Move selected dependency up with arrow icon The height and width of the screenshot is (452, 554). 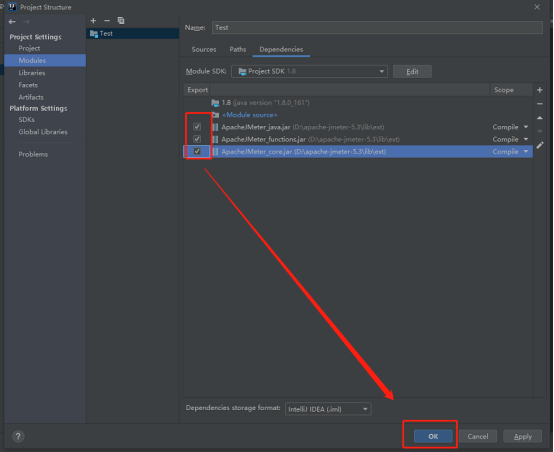click(x=540, y=118)
